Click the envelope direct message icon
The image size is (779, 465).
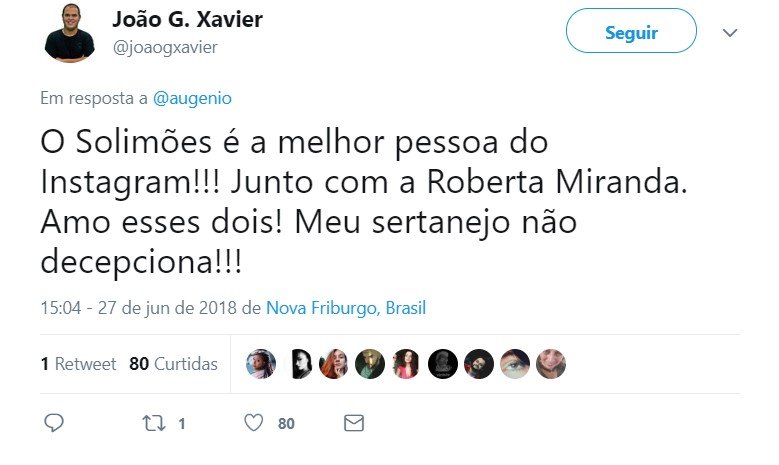pos(354,423)
